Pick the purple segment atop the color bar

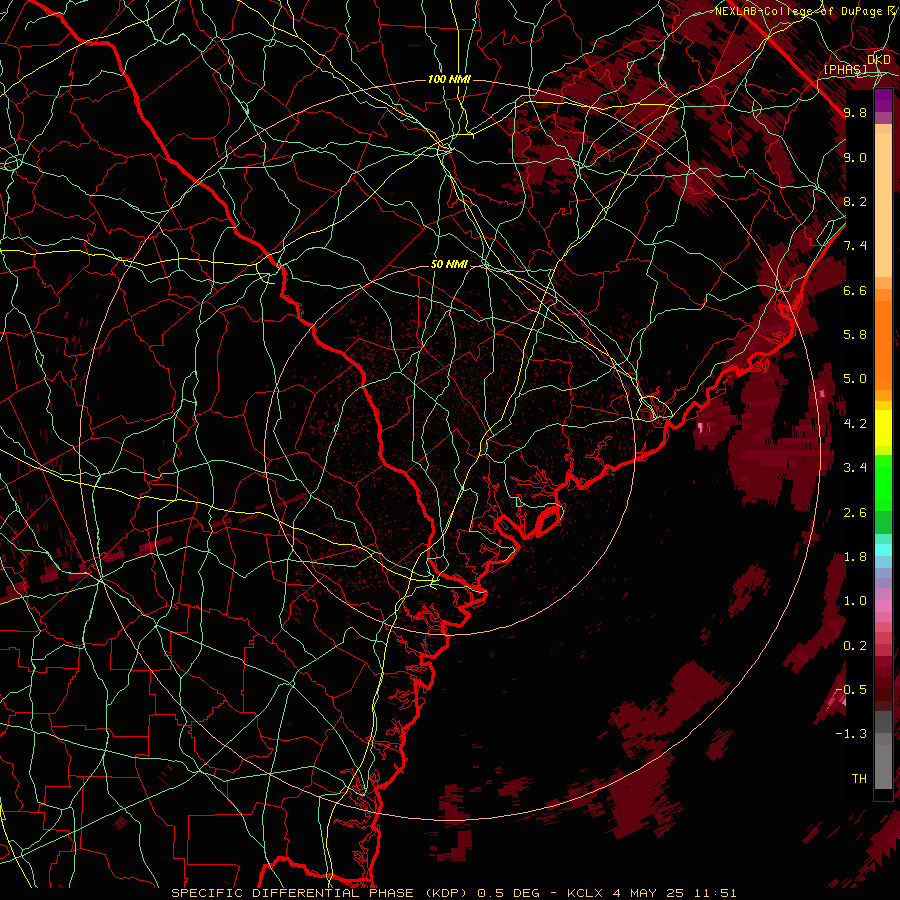click(x=883, y=100)
